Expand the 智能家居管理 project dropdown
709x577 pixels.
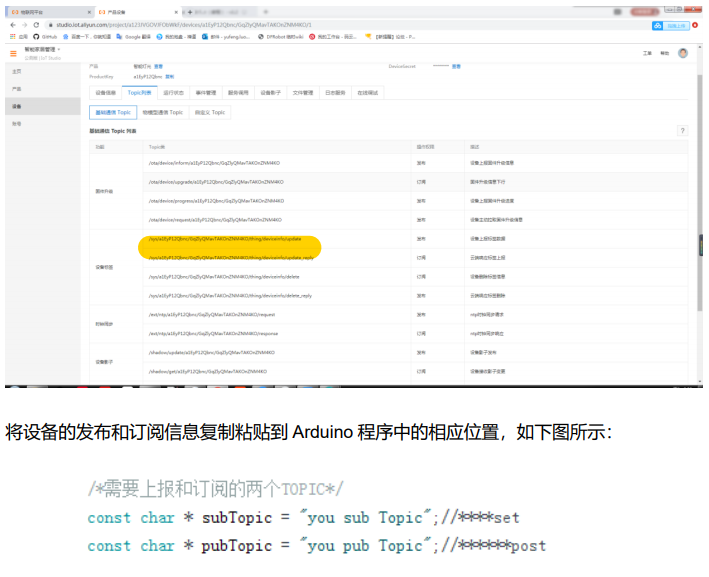[44, 49]
